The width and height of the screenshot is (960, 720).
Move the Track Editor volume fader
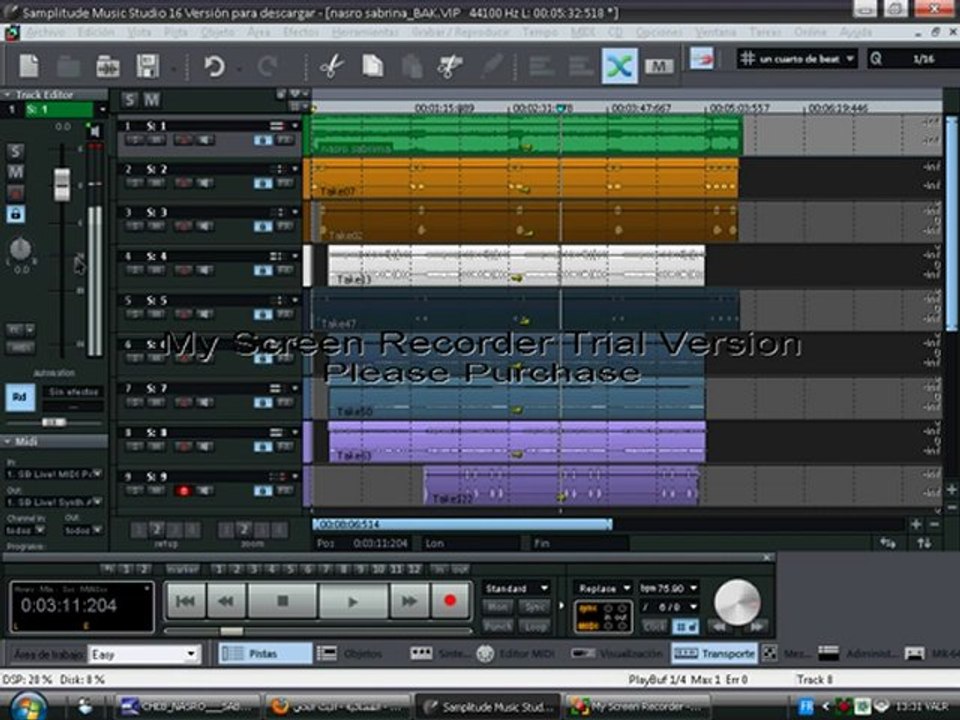pyautogui.click(x=61, y=184)
